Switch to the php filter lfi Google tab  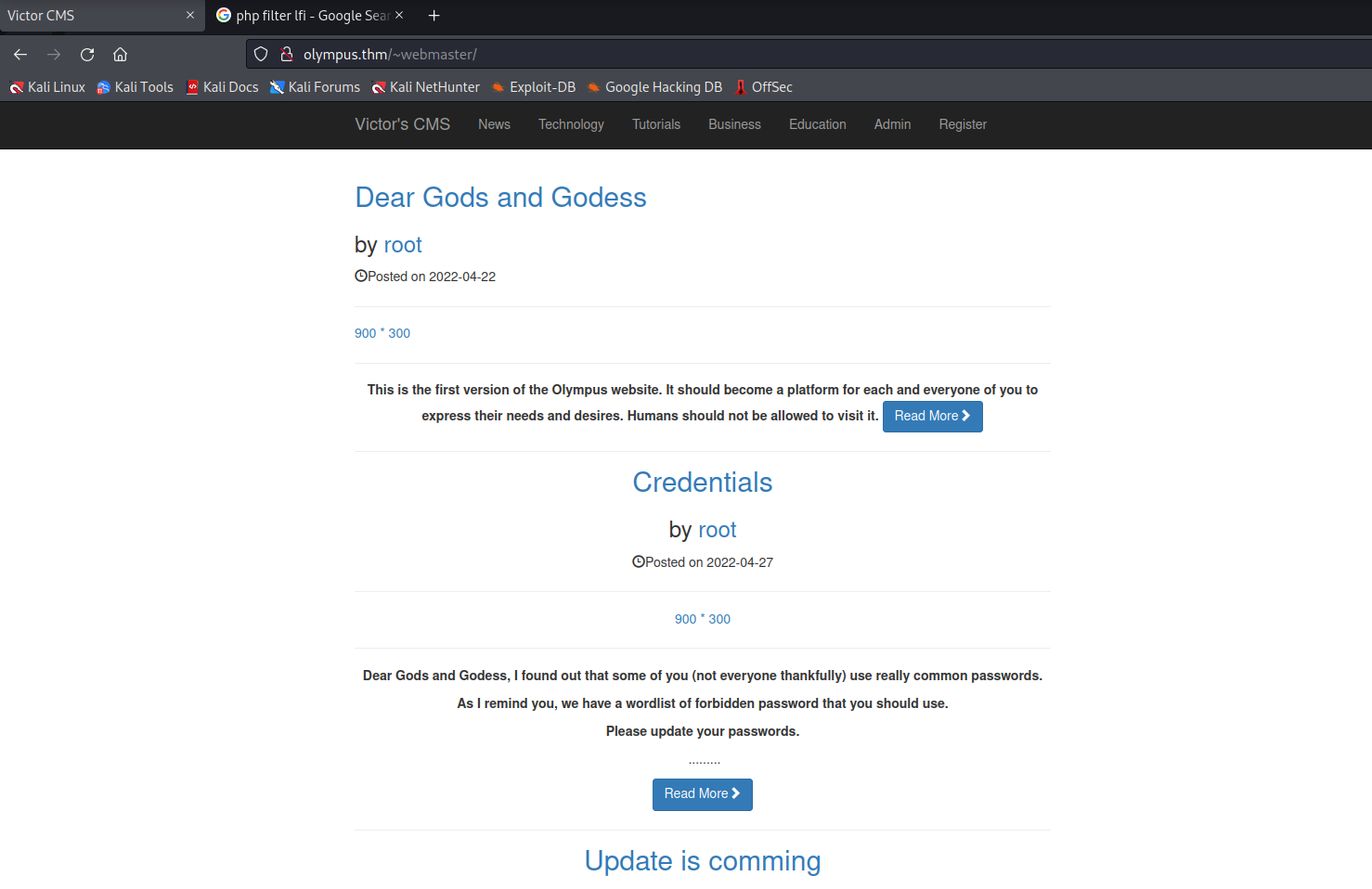(x=306, y=16)
